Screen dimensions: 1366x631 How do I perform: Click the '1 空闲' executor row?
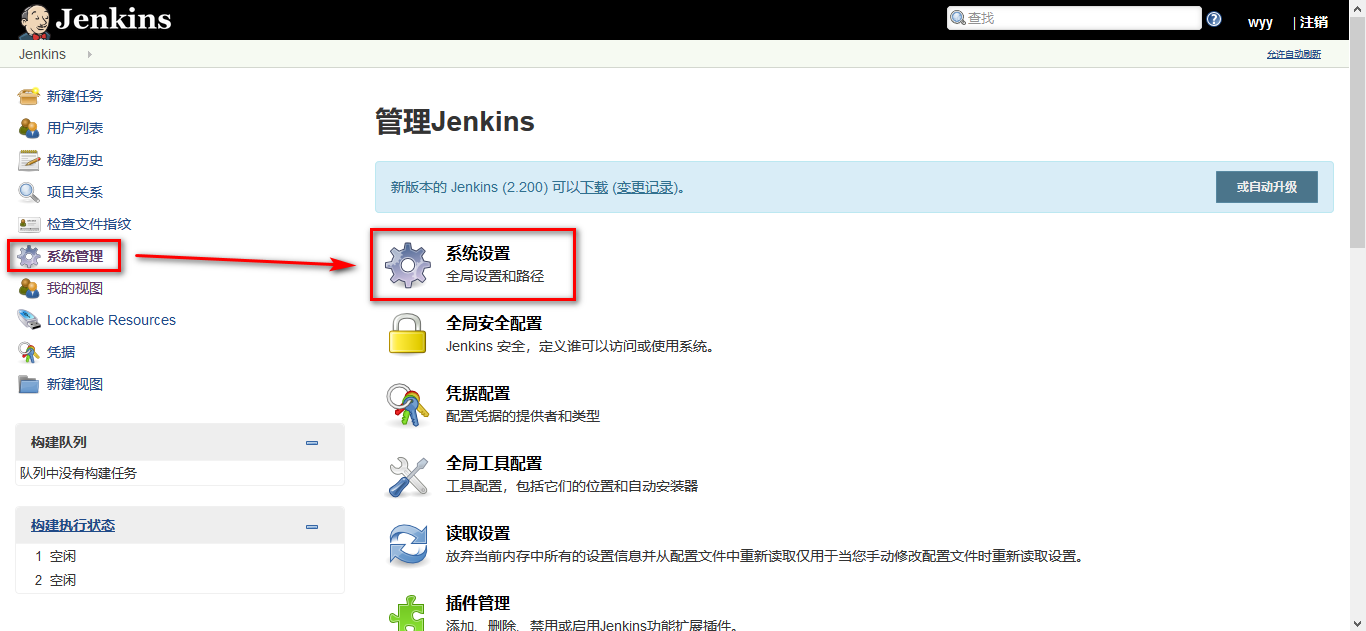coord(180,556)
